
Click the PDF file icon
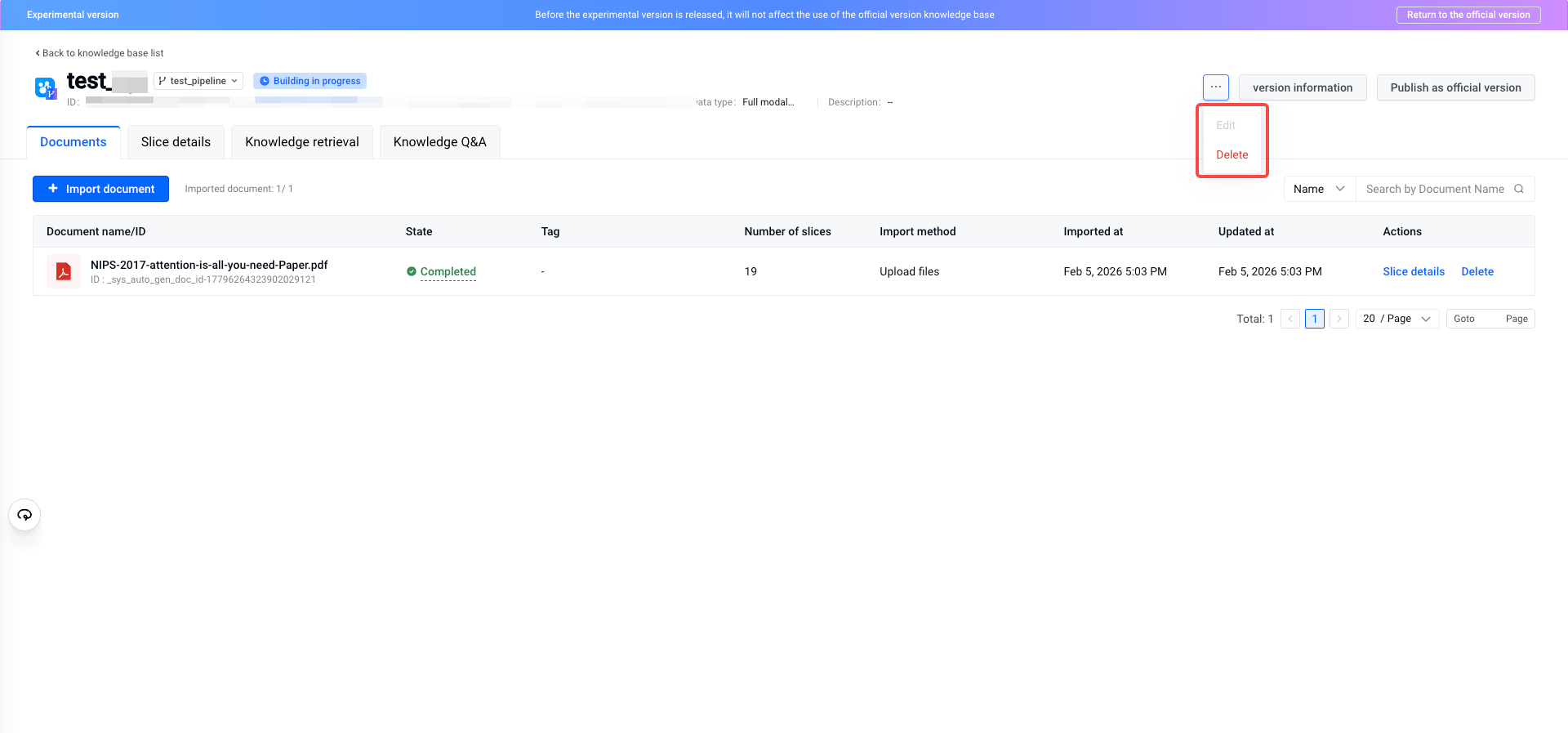63,272
